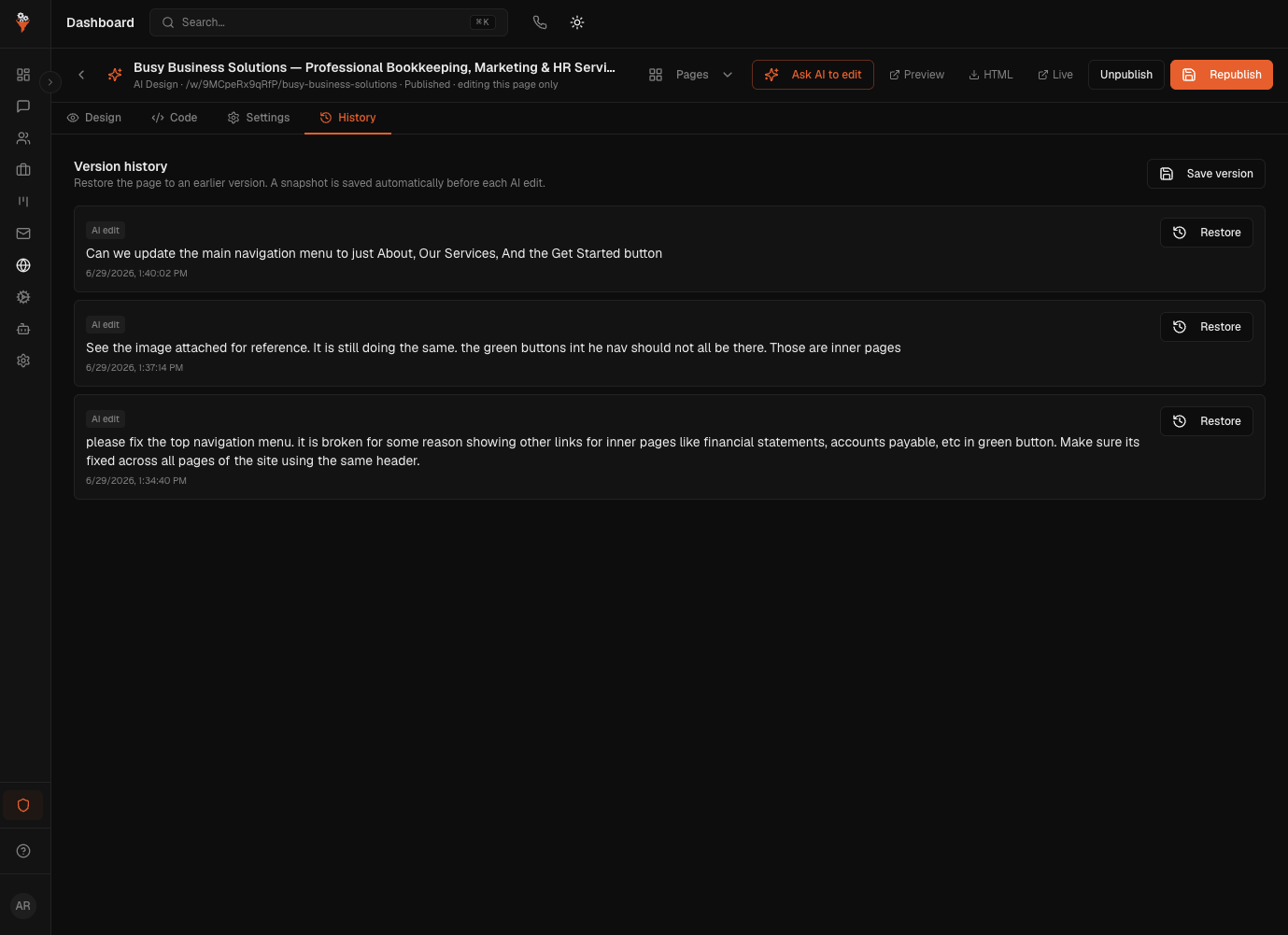Restore the 1:37:14 PM image reference version
This screenshot has width=1288, height=935.
coord(1207,327)
